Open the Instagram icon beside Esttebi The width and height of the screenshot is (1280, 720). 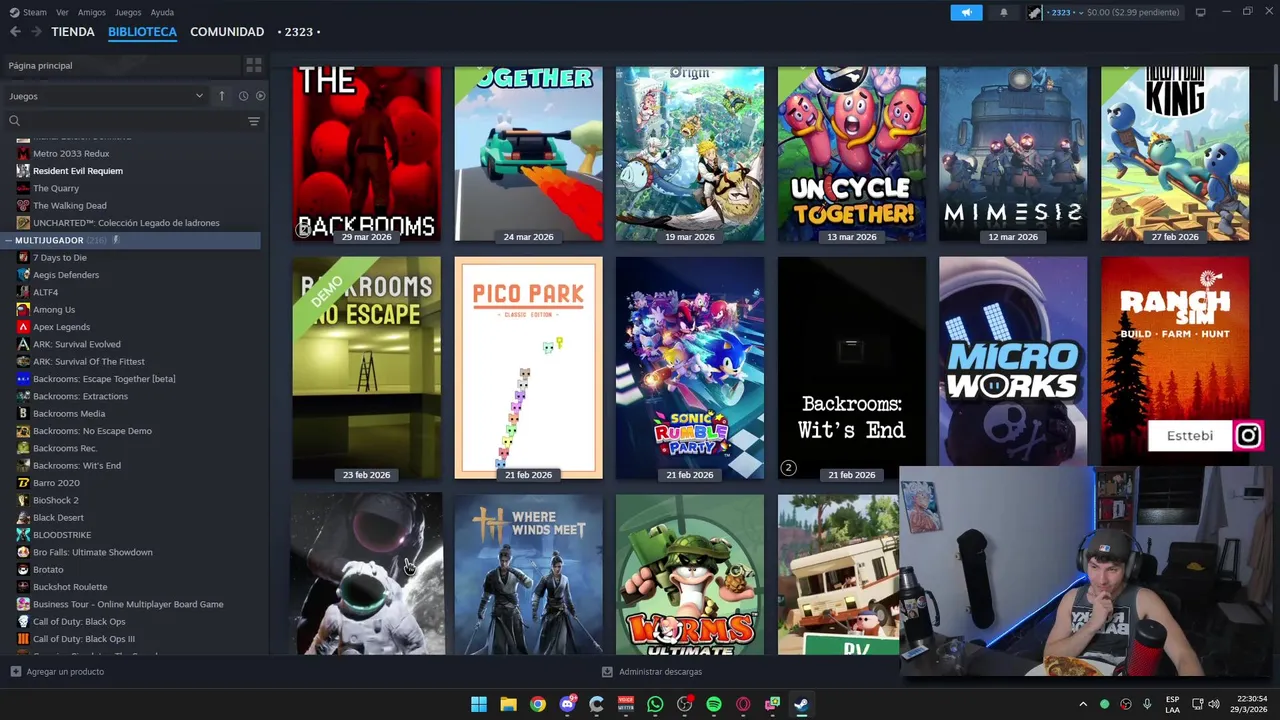[x=1248, y=435]
